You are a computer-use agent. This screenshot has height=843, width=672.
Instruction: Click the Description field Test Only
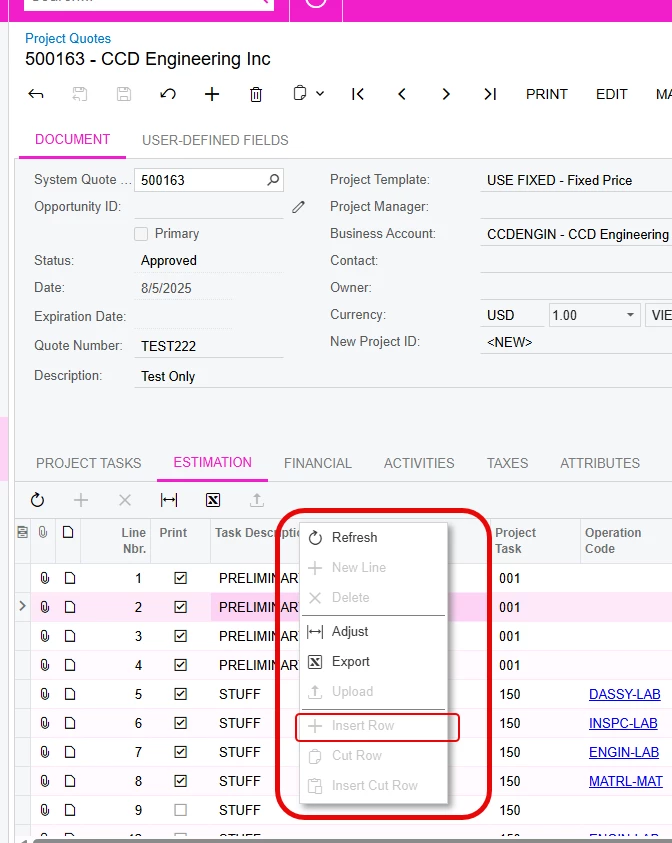pyautogui.click(x=403, y=376)
